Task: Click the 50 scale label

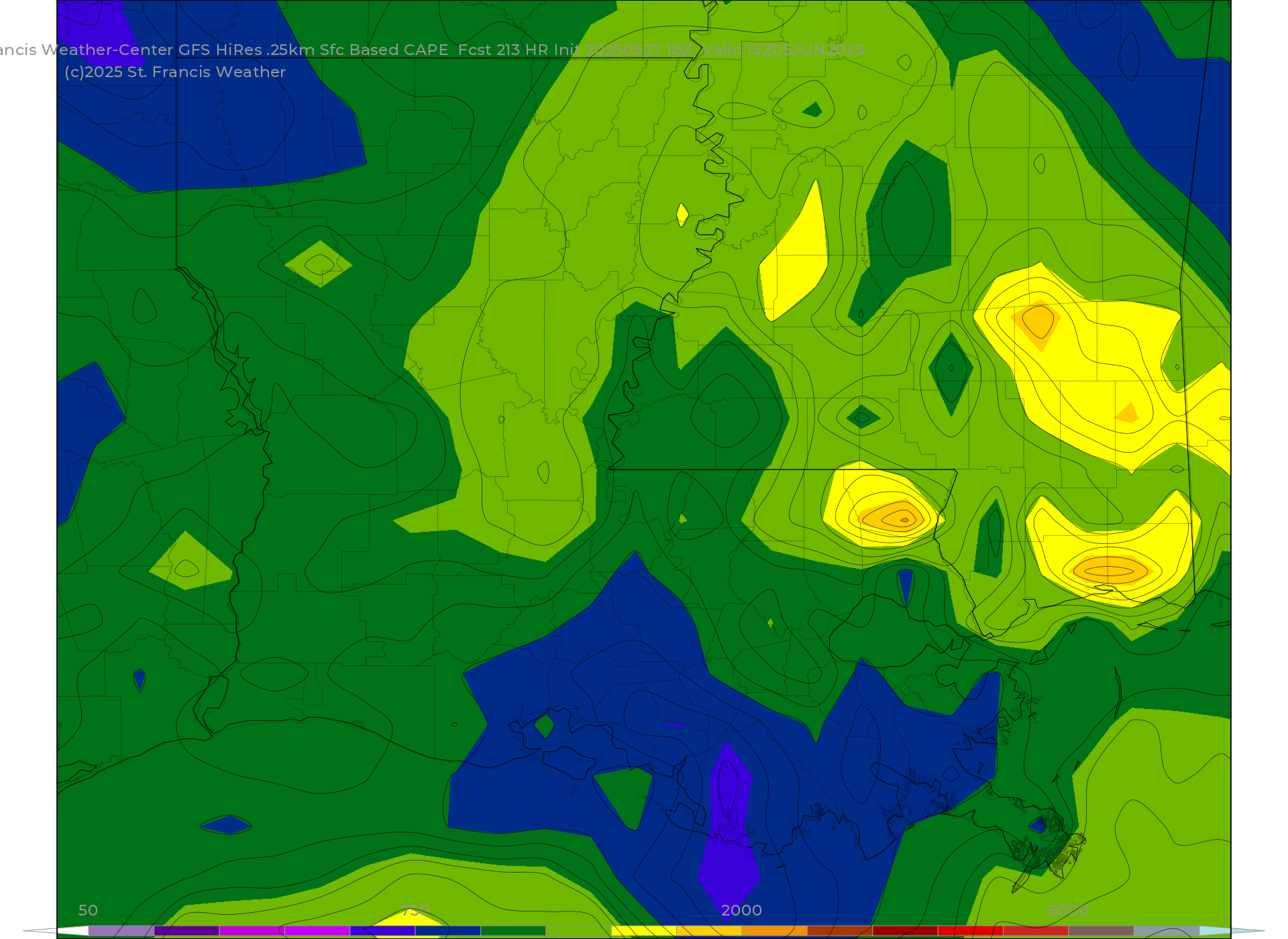Action: tap(88, 910)
